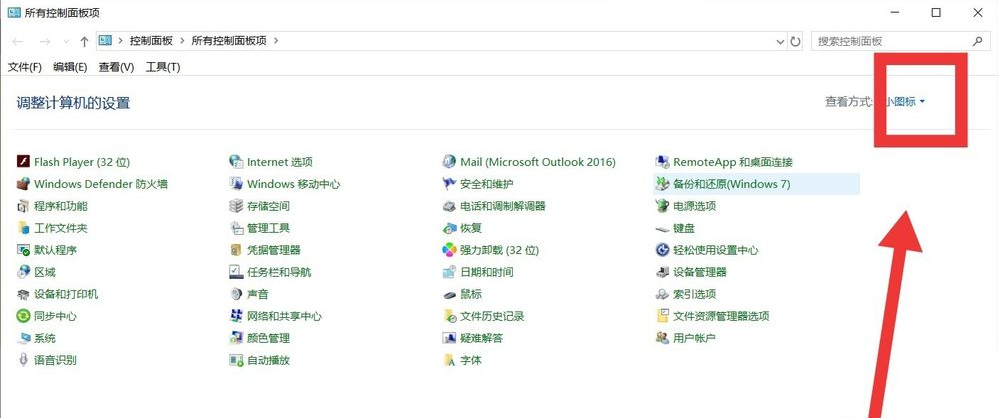Click the 搜索控制面板 search field

click(x=890, y=41)
